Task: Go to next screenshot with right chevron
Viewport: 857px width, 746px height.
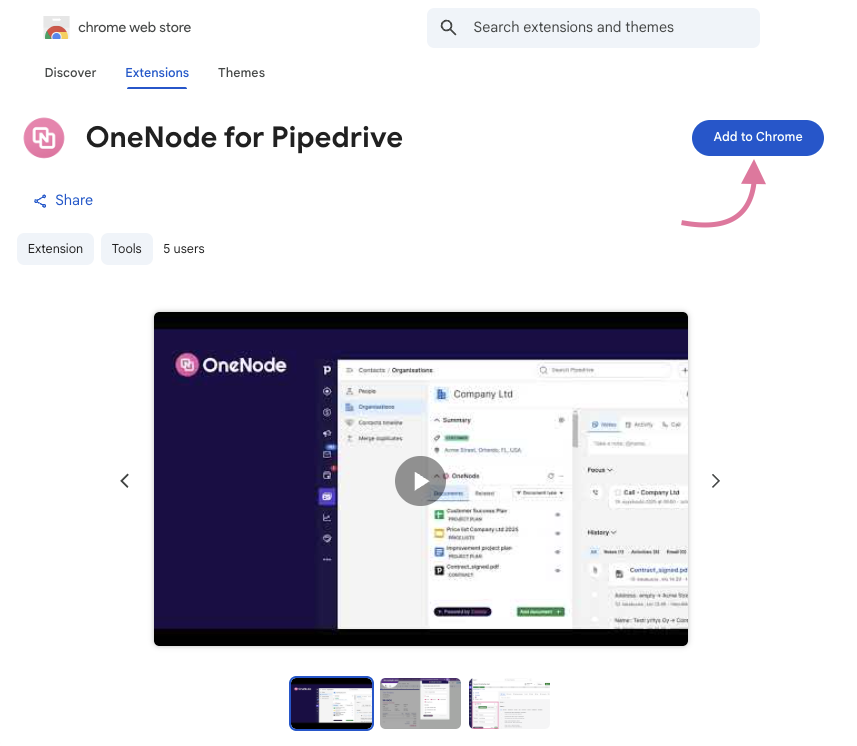Action: [715, 481]
